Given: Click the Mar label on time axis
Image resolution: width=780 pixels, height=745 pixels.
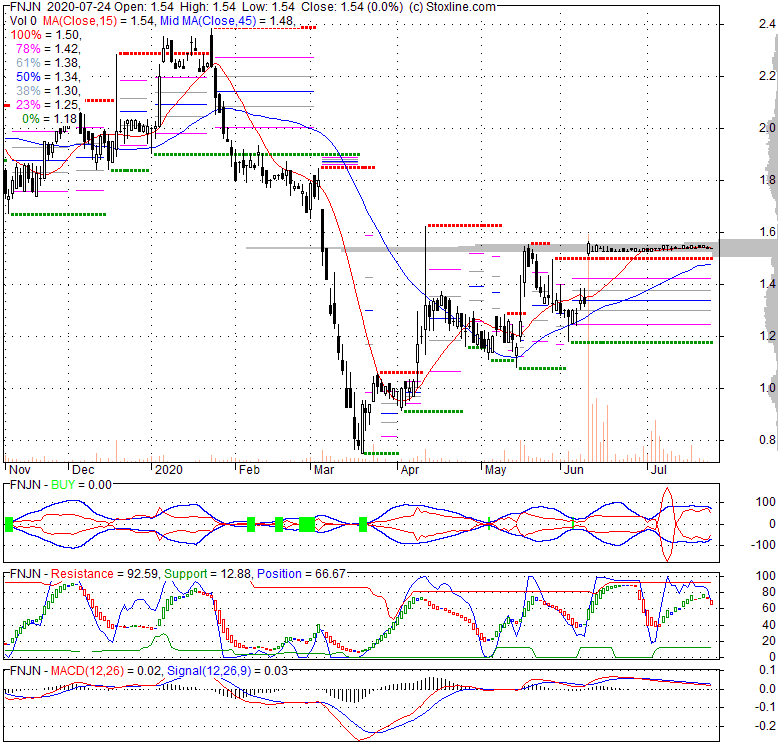Looking at the screenshot, I should click(x=324, y=470).
